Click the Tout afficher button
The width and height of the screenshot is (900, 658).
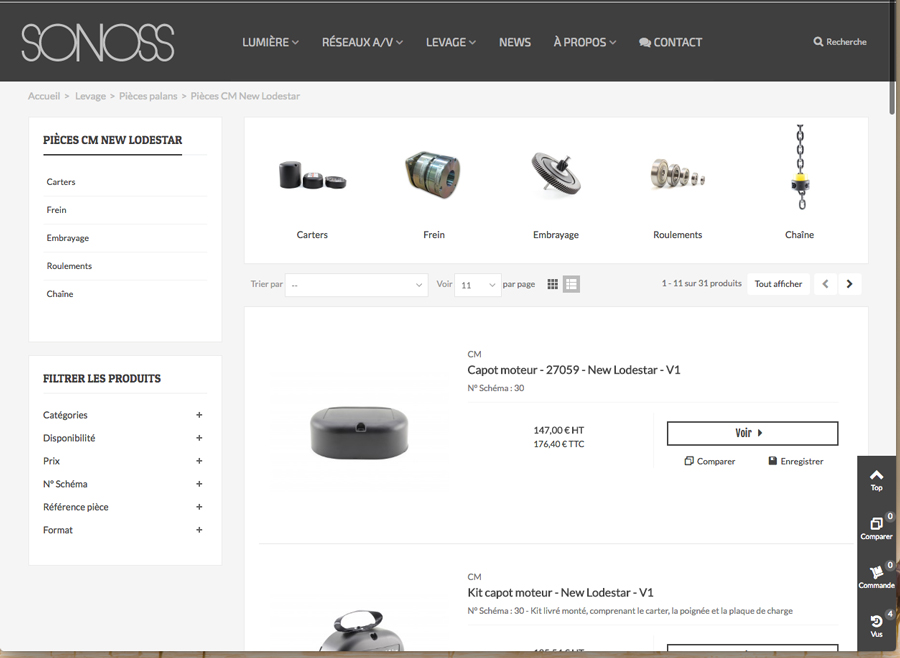778,284
